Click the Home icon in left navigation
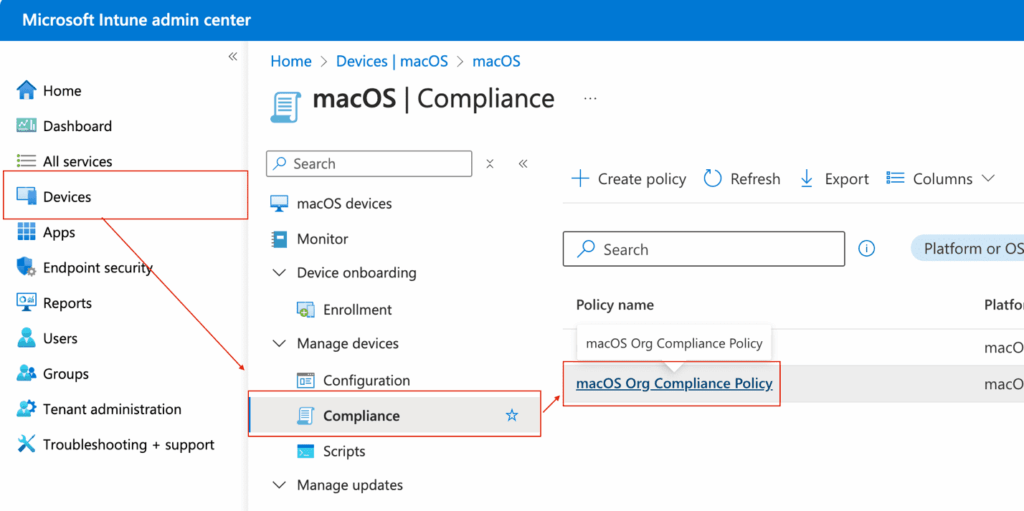Image resolution: width=1024 pixels, height=511 pixels. coord(26,91)
